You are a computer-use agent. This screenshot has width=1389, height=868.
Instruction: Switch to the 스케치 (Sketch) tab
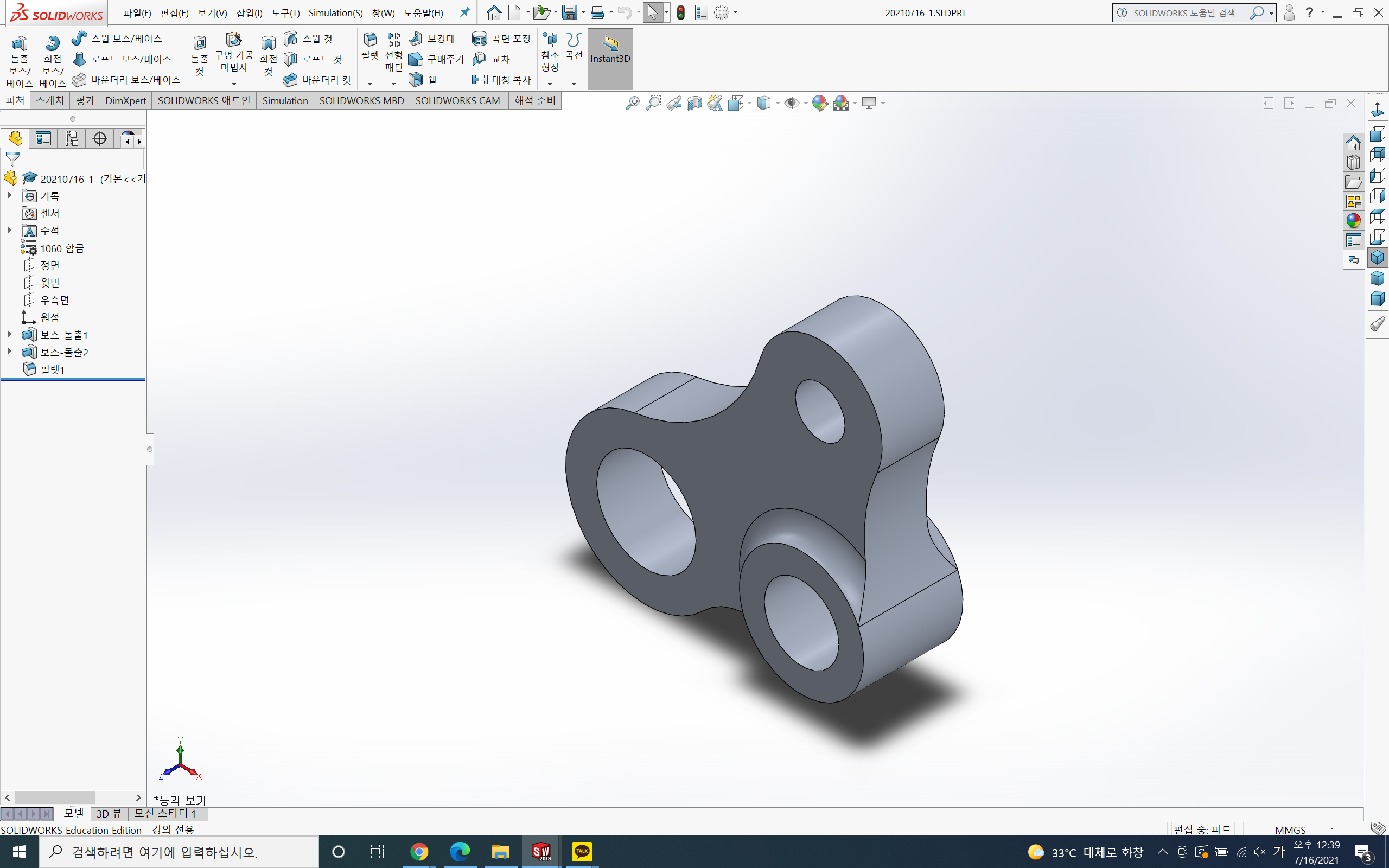coord(49,100)
